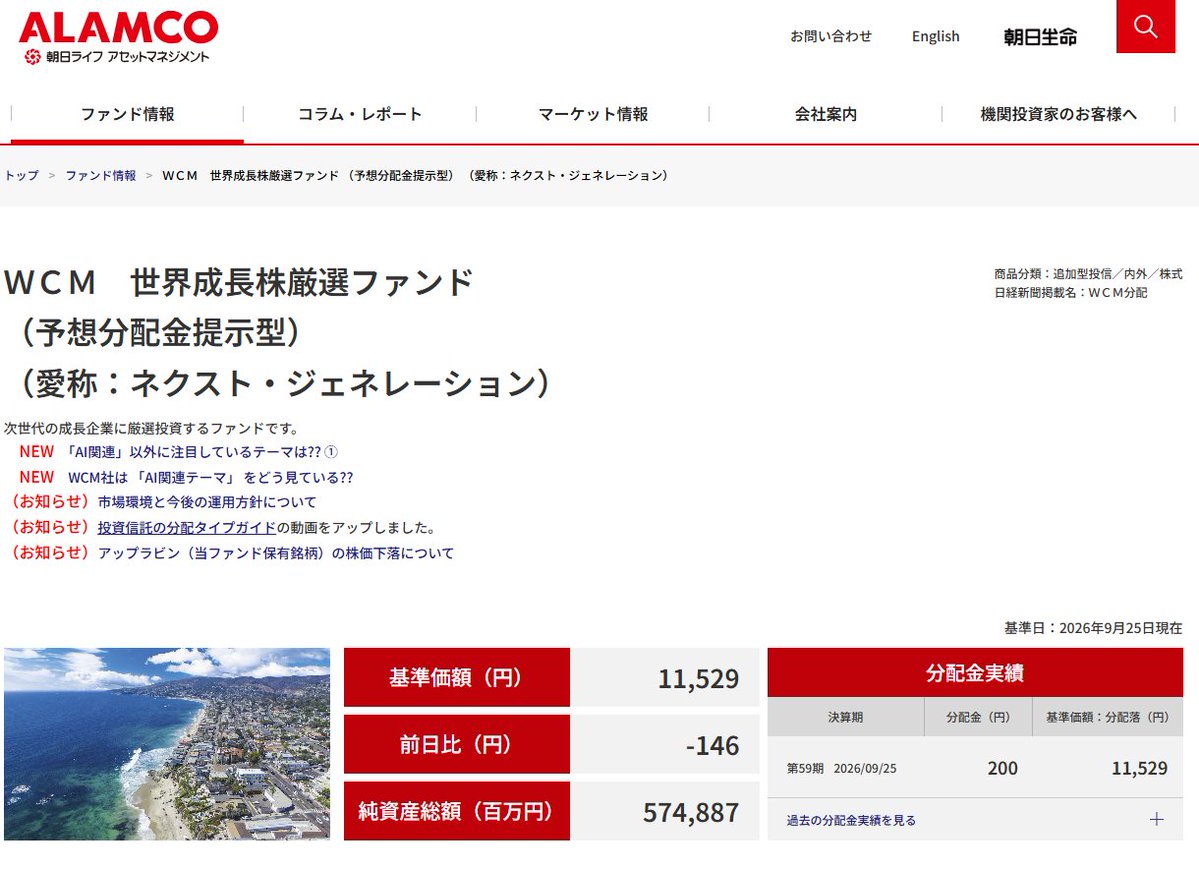Click 第59期 2026/09/25 row cell
The image size is (1199, 870).
click(x=842, y=768)
